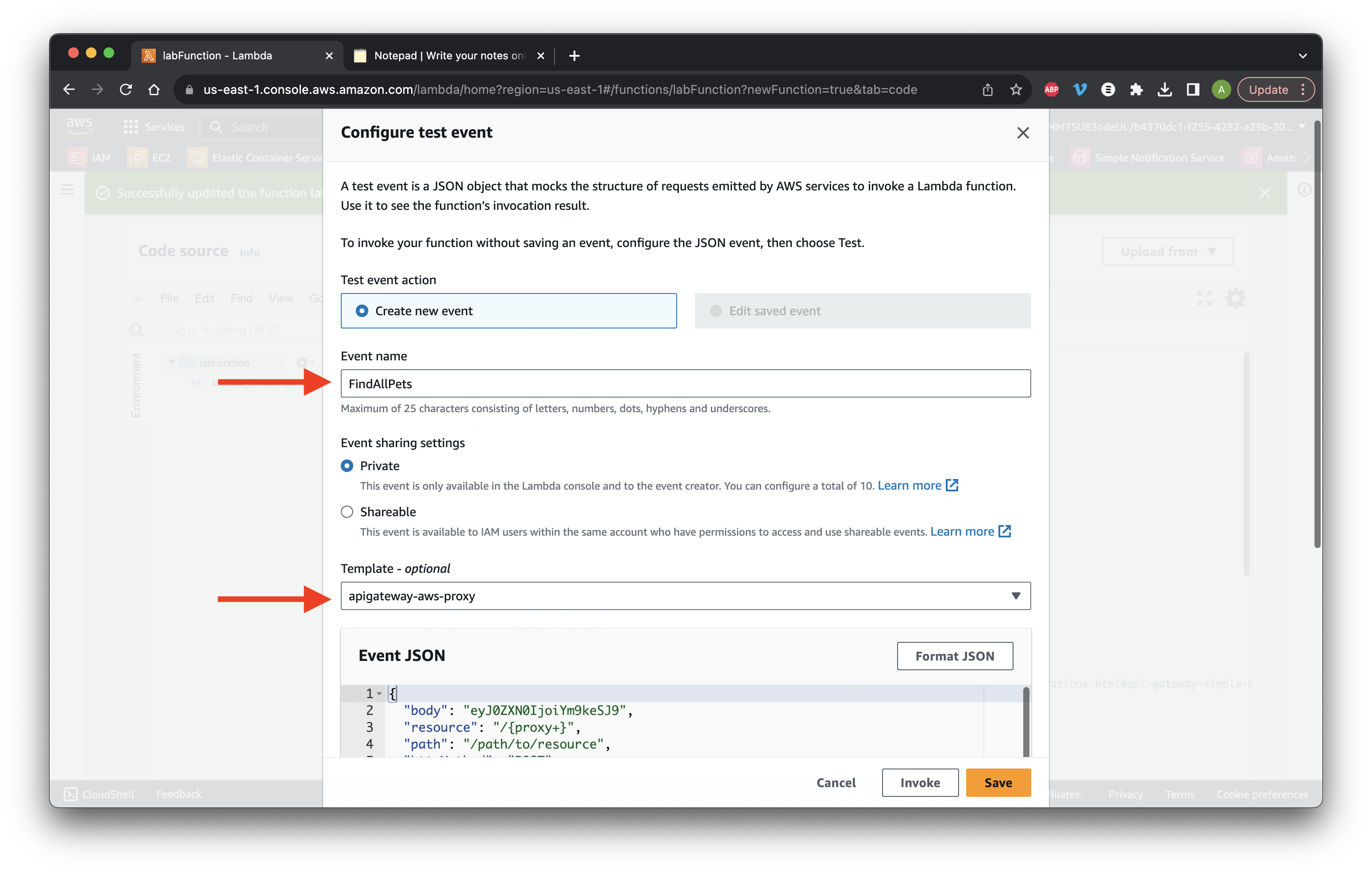Screen dimensions: 1372x873
Task: Close the labFunction - Lambda tab
Action: (329, 55)
